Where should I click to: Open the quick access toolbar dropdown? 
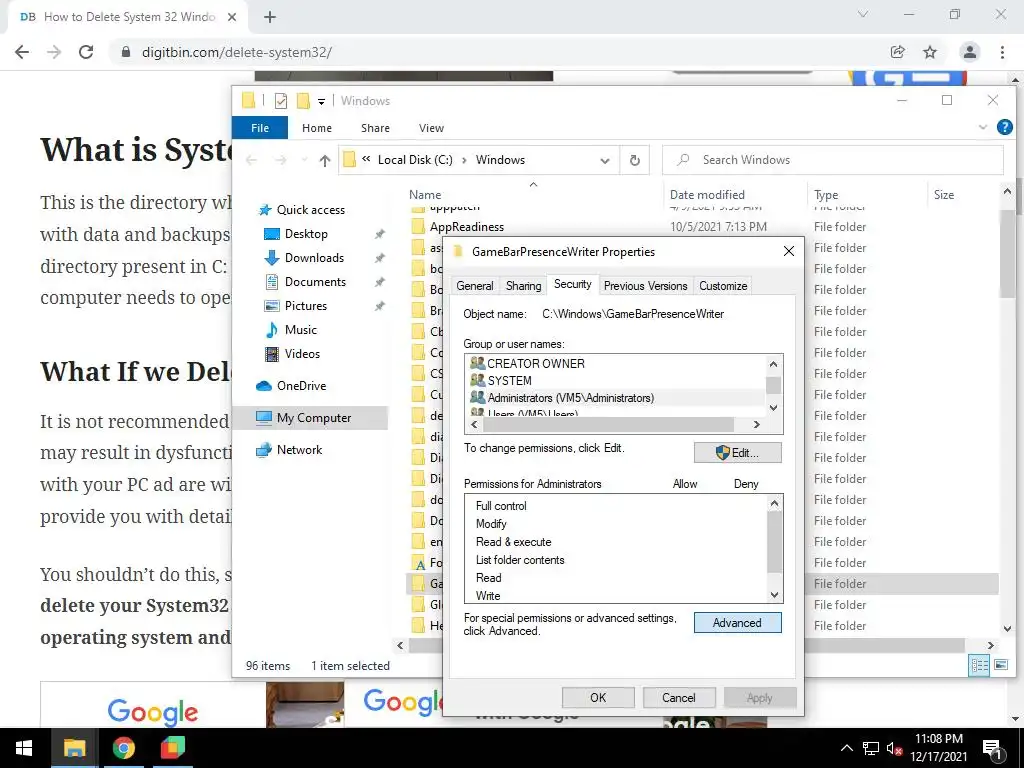(x=321, y=101)
